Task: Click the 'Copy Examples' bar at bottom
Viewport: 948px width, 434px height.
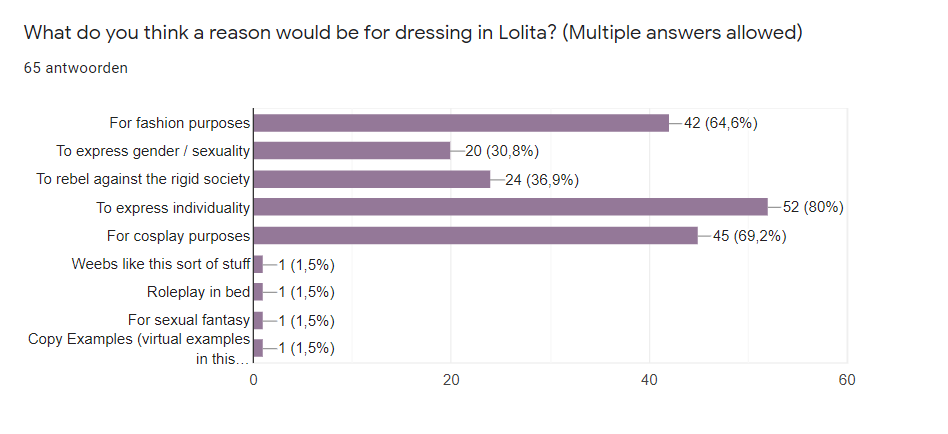Action: [x=258, y=348]
